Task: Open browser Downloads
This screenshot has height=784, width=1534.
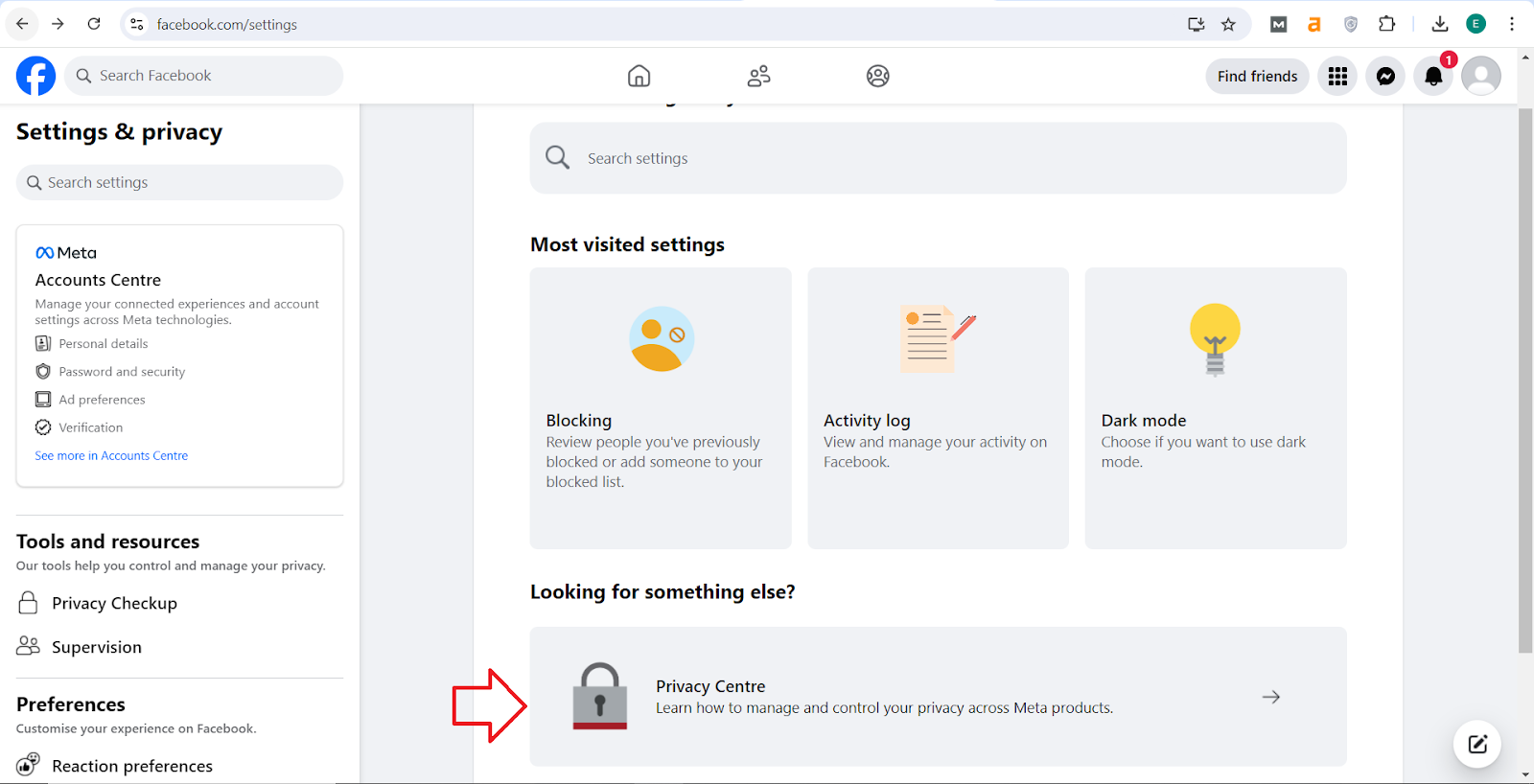Action: click(1439, 24)
